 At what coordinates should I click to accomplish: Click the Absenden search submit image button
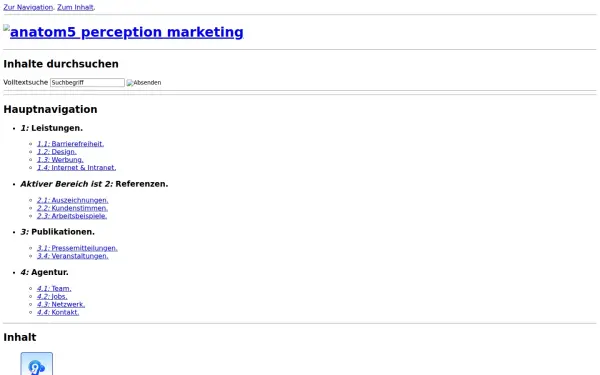[144, 83]
